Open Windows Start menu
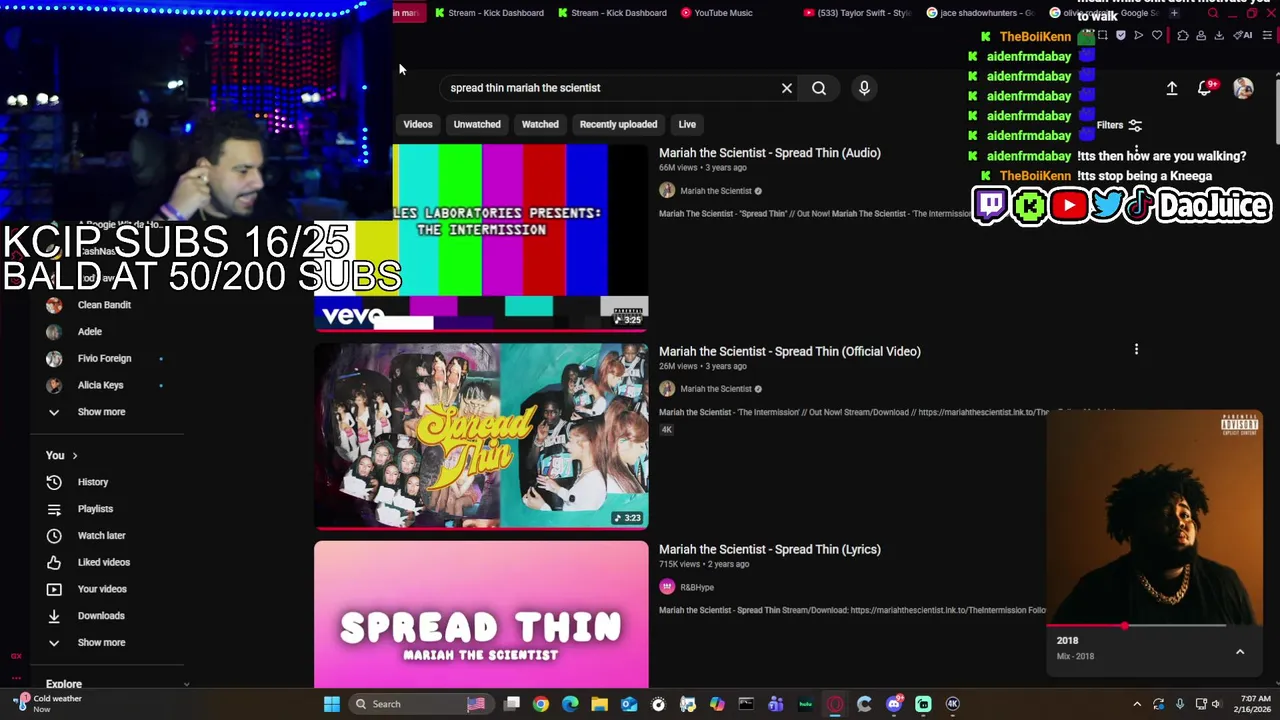The image size is (1280, 720). point(331,704)
